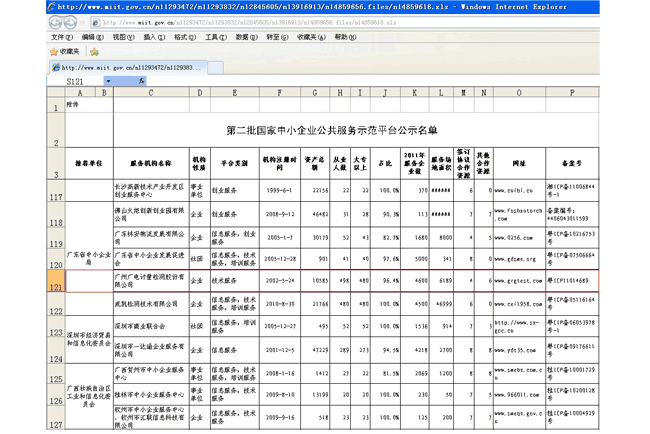
Task: Open the 文件(F) menu
Action: tap(62, 37)
